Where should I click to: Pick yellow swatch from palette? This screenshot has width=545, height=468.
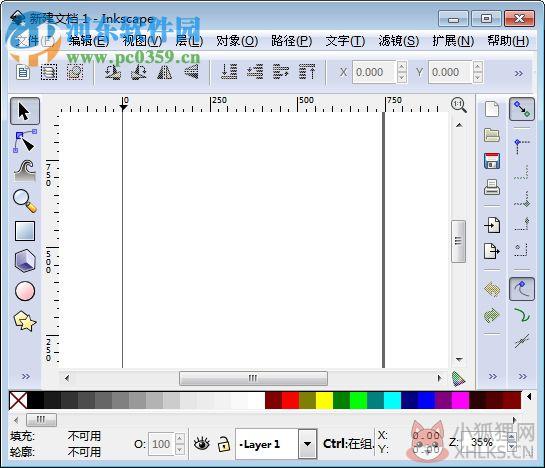click(324, 400)
